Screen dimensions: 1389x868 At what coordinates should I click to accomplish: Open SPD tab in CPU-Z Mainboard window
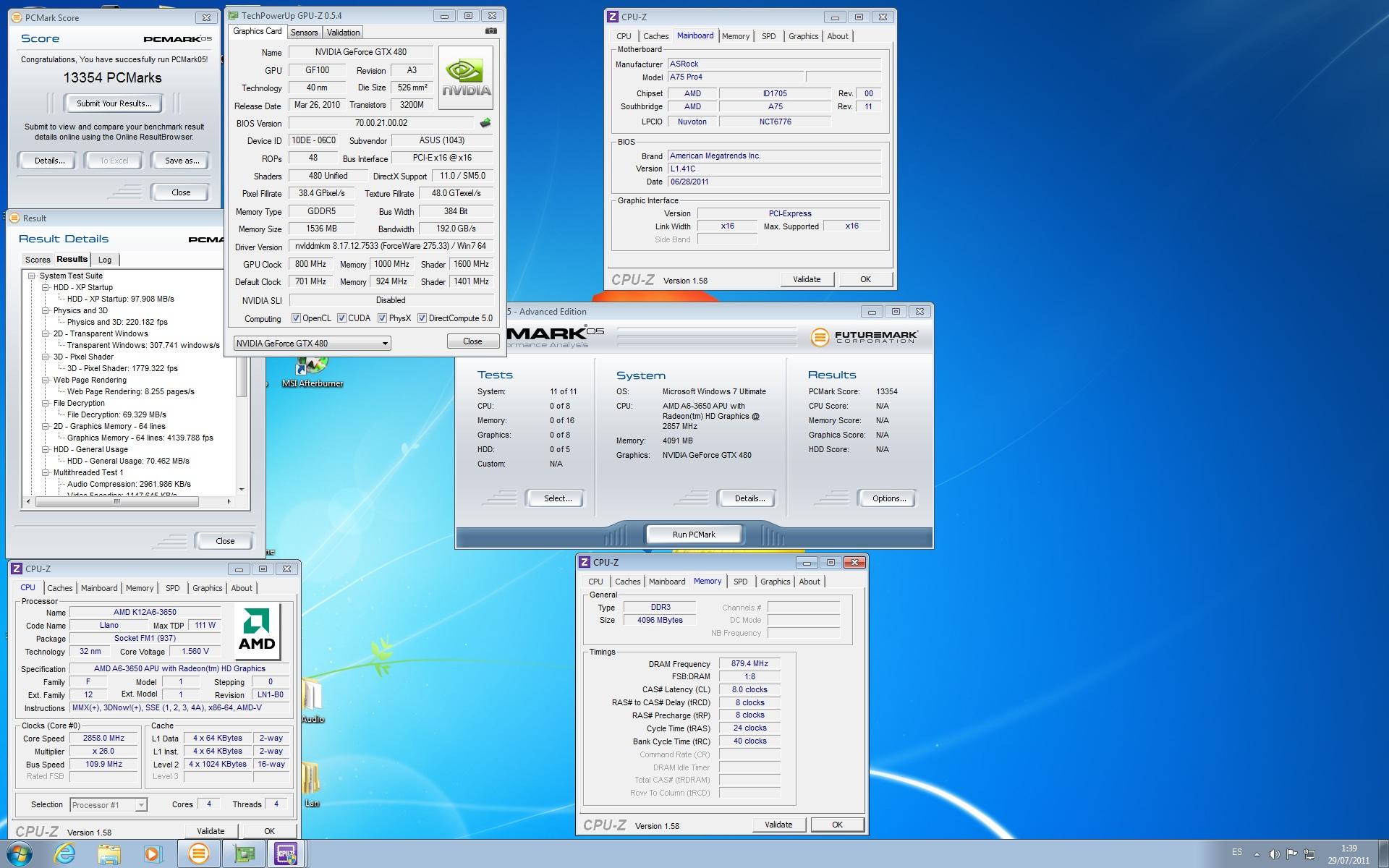pyautogui.click(x=768, y=36)
